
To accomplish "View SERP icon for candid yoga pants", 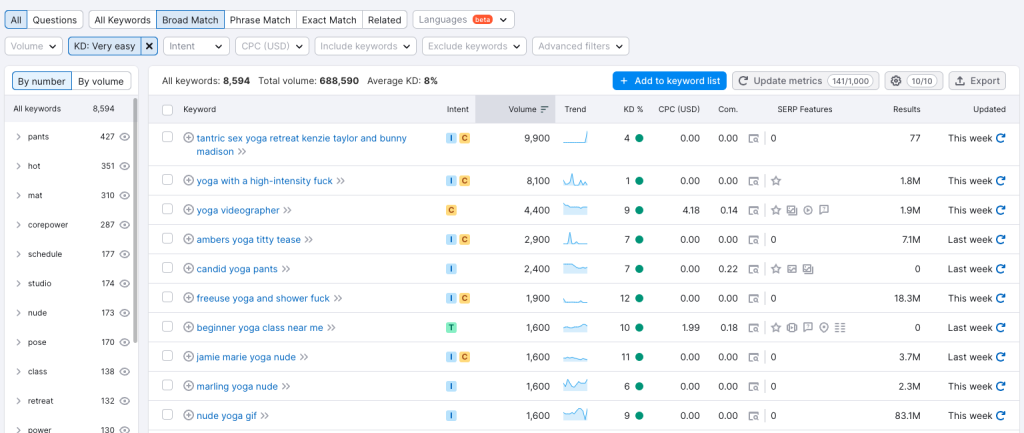I will [x=754, y=269].
